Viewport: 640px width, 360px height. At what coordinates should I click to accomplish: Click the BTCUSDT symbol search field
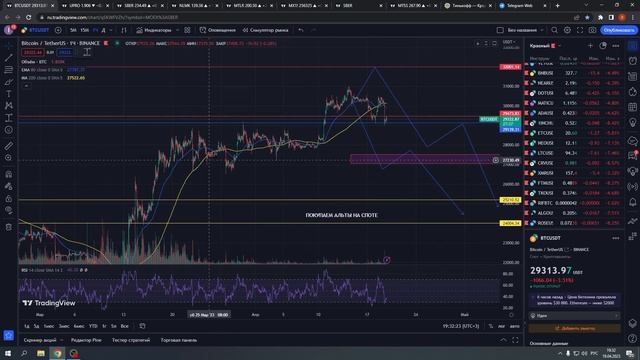[36, 30]
